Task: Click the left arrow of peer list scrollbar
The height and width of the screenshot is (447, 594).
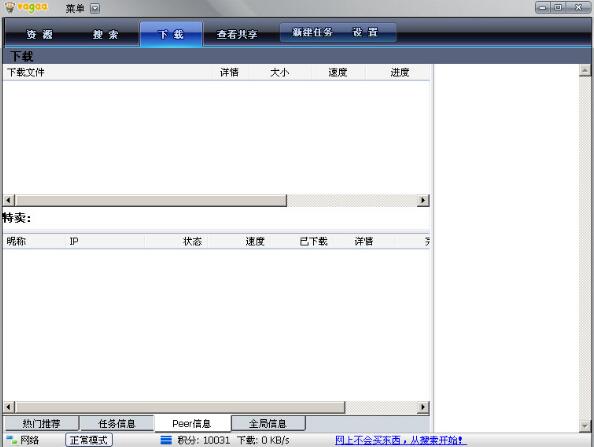Action: (x=9, y=407)
